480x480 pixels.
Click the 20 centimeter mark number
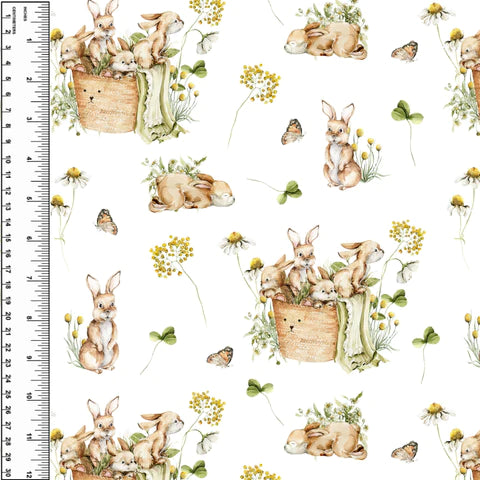[8, 317]
